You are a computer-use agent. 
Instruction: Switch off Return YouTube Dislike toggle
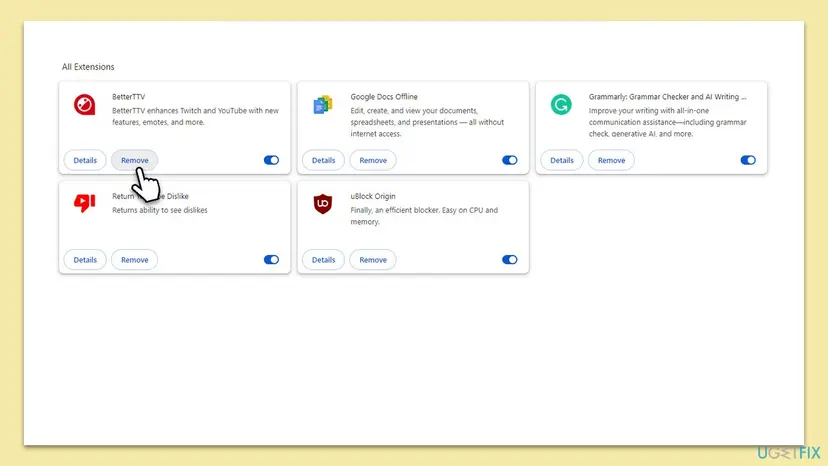coord(271,259)
